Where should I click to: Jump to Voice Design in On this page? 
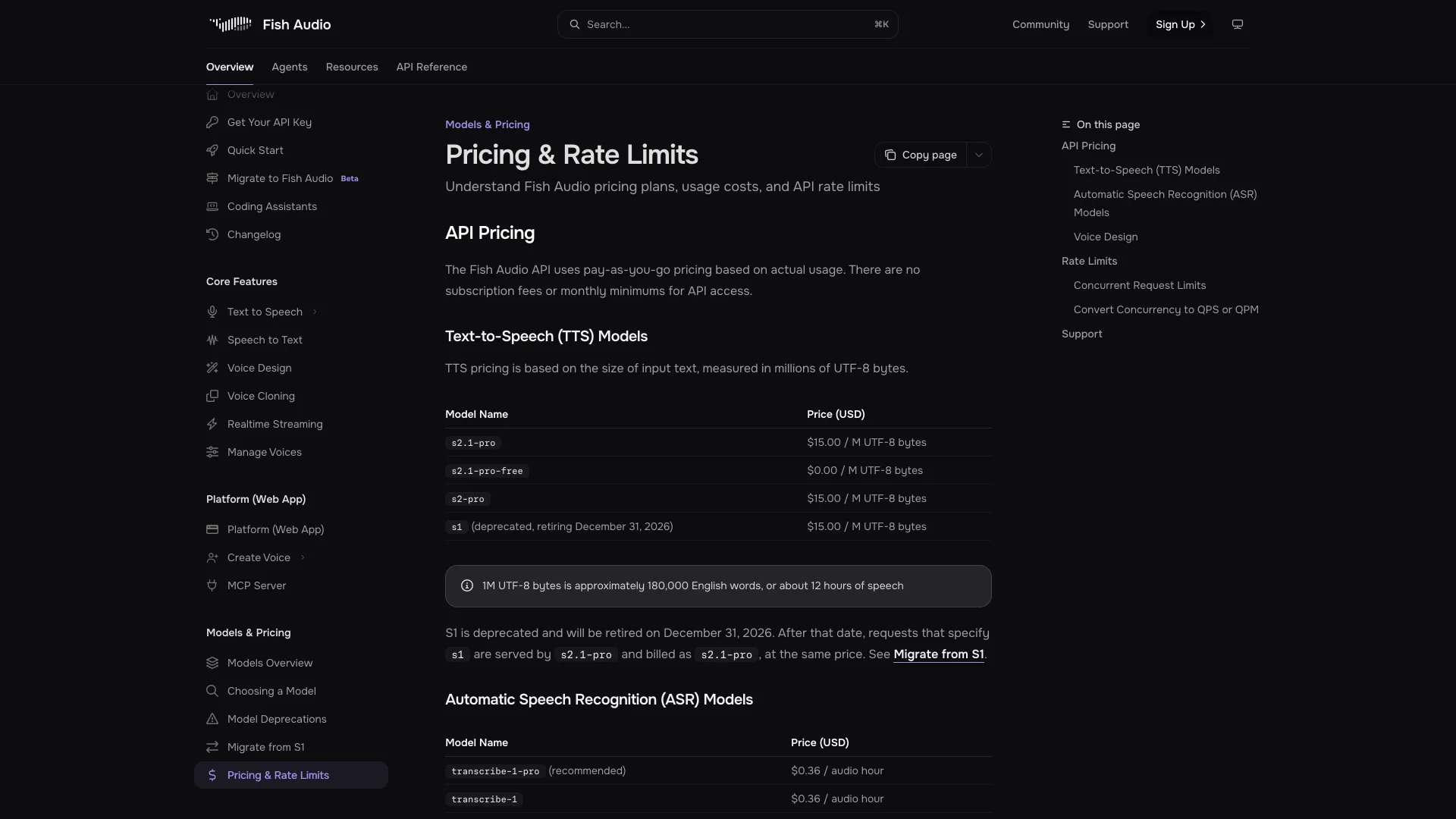[1106, 237]
